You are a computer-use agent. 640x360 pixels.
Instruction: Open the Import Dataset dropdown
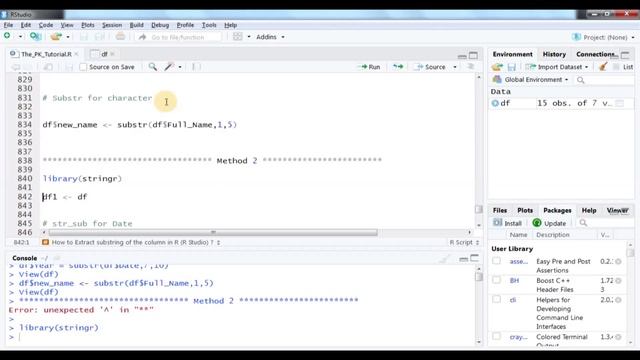coord(557,67)
